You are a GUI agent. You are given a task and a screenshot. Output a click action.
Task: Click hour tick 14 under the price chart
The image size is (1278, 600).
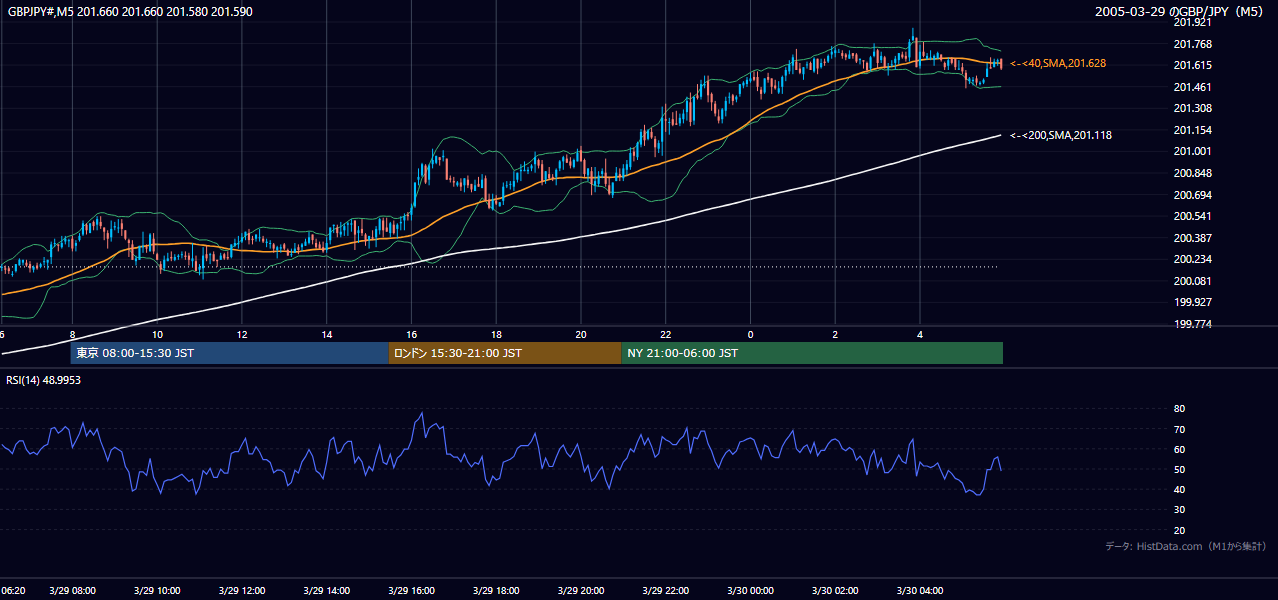point(327,334)
